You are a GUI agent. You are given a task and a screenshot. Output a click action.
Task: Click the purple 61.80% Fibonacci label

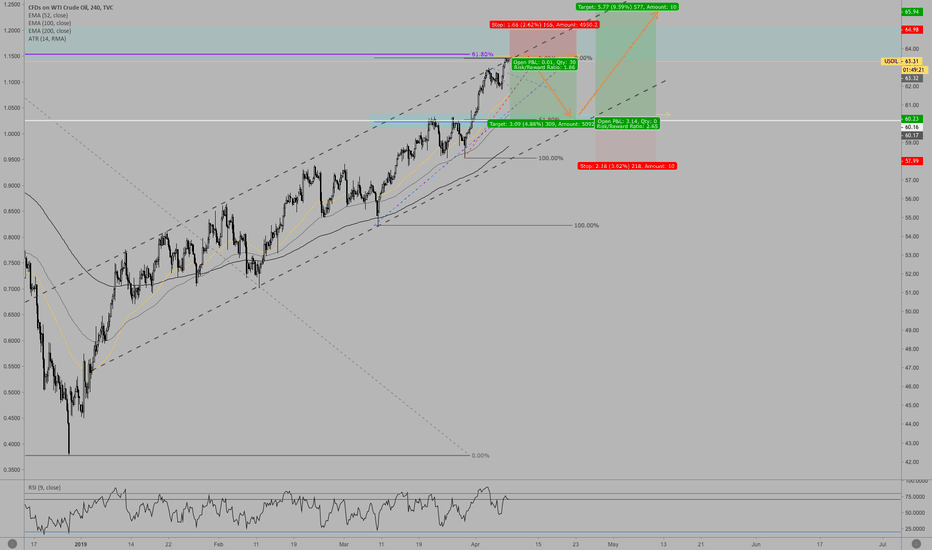482,54
